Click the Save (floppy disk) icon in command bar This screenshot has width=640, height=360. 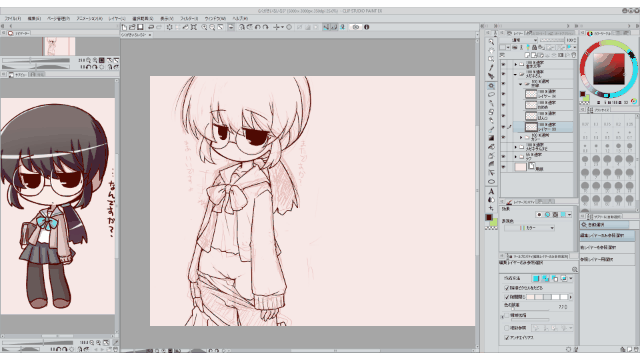(140, 27)
